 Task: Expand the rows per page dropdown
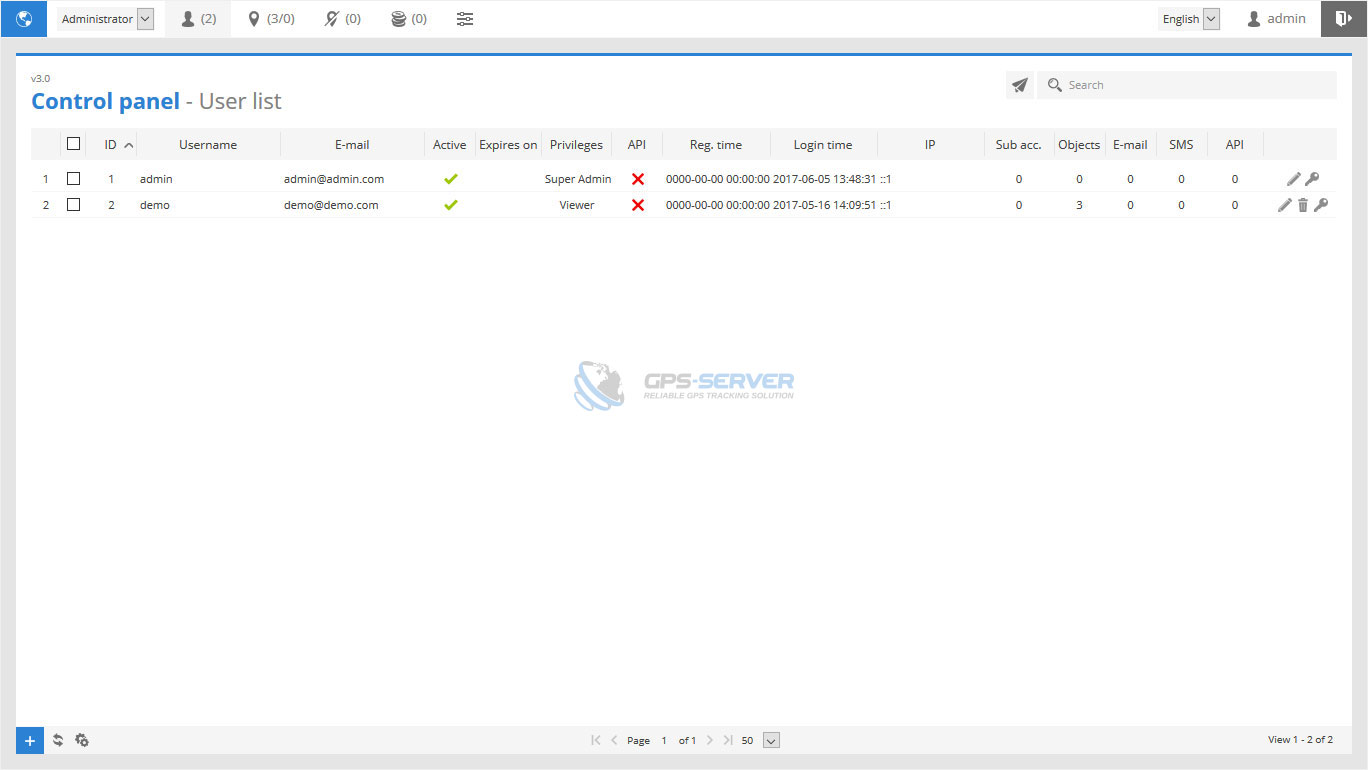(x=770, y=741)
